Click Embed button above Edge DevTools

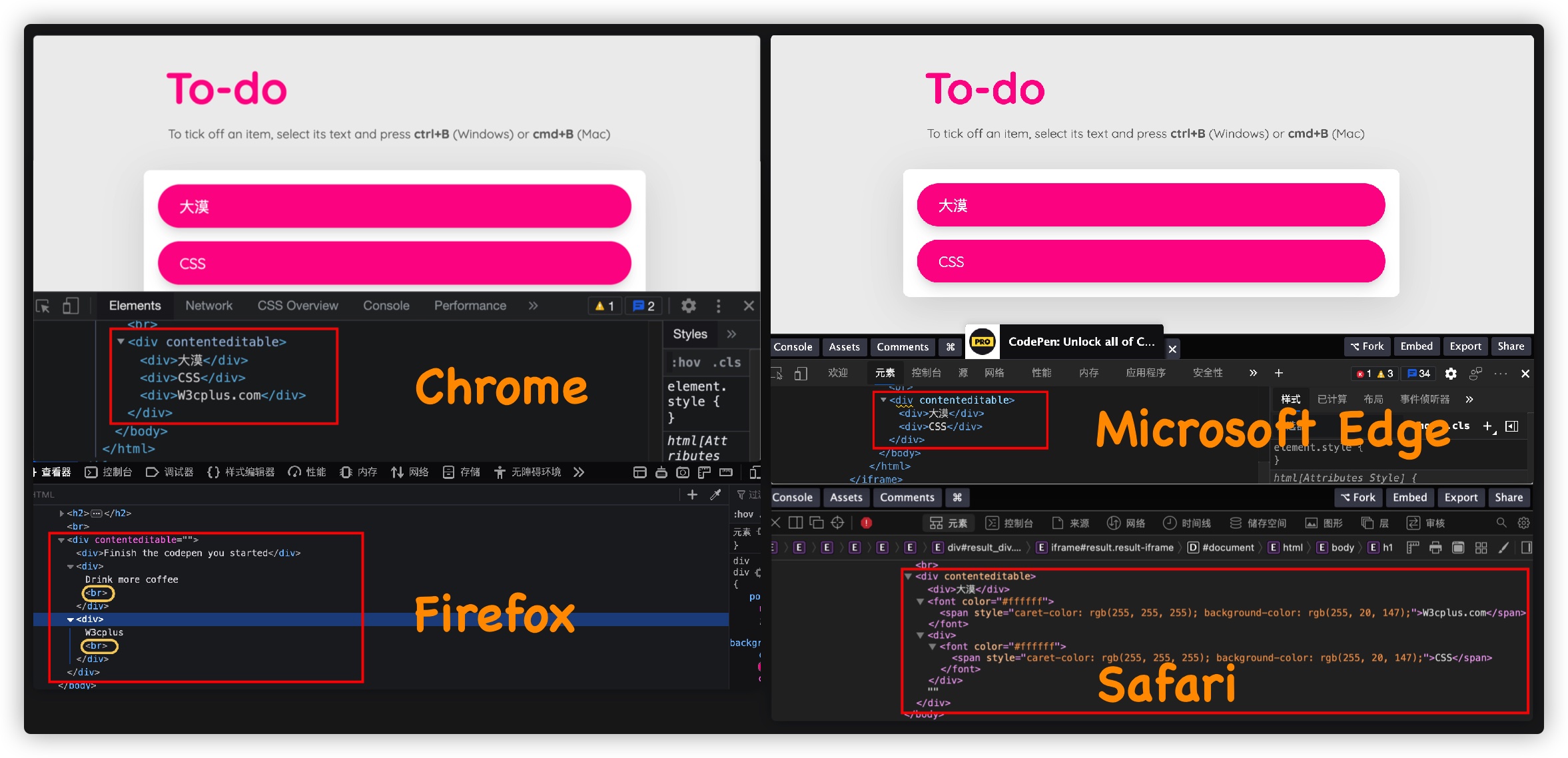pos(1416,346)
